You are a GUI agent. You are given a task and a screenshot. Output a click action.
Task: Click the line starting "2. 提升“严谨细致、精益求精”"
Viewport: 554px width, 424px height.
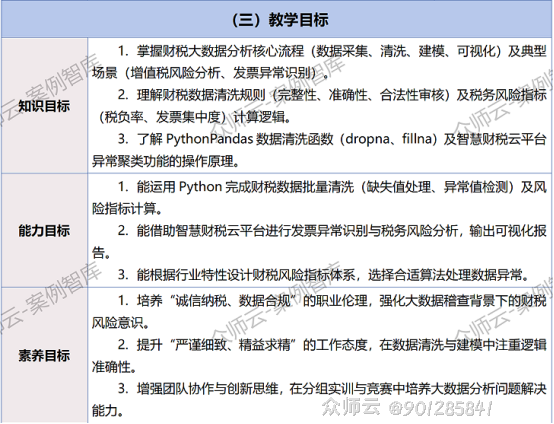tap(332, 345)
